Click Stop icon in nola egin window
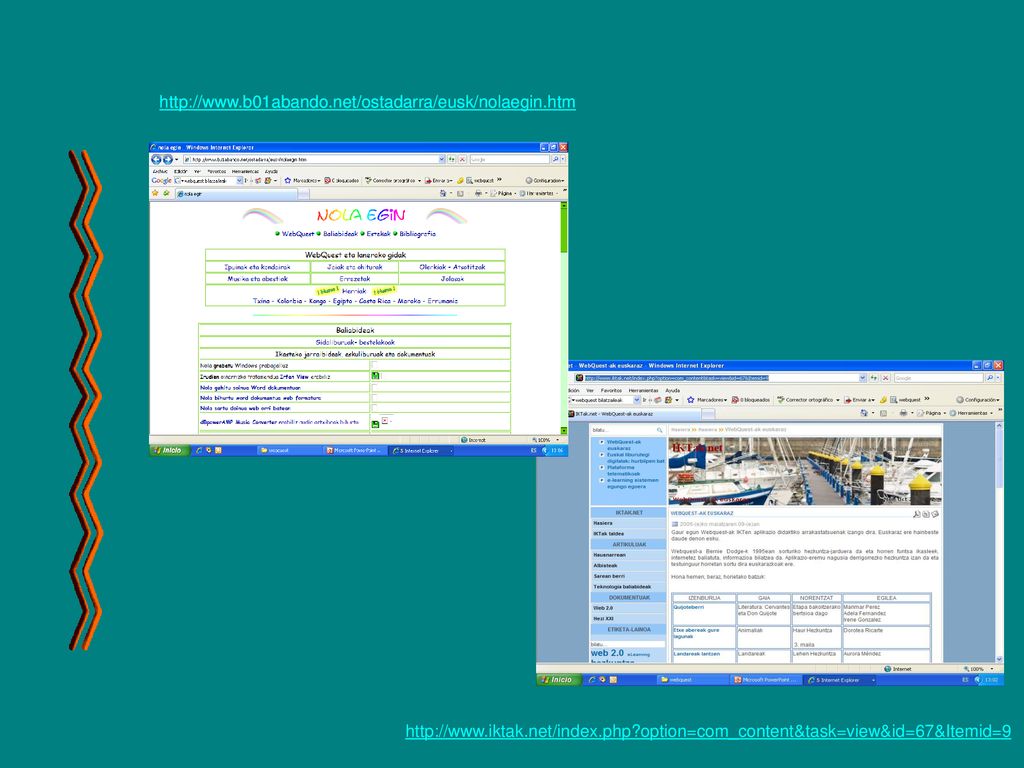The height and width of the screenshot is (768, 1024). coord(462,159)
